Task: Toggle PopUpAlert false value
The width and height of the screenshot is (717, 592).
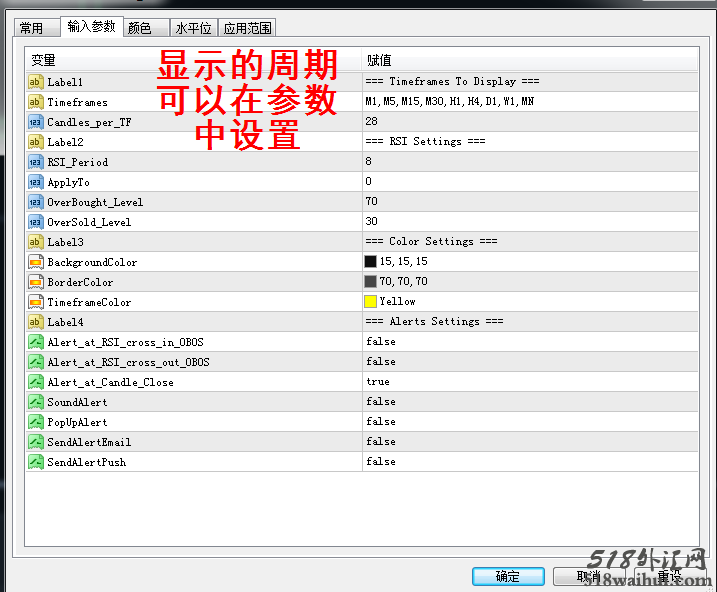Action: (x=381, y=421)
